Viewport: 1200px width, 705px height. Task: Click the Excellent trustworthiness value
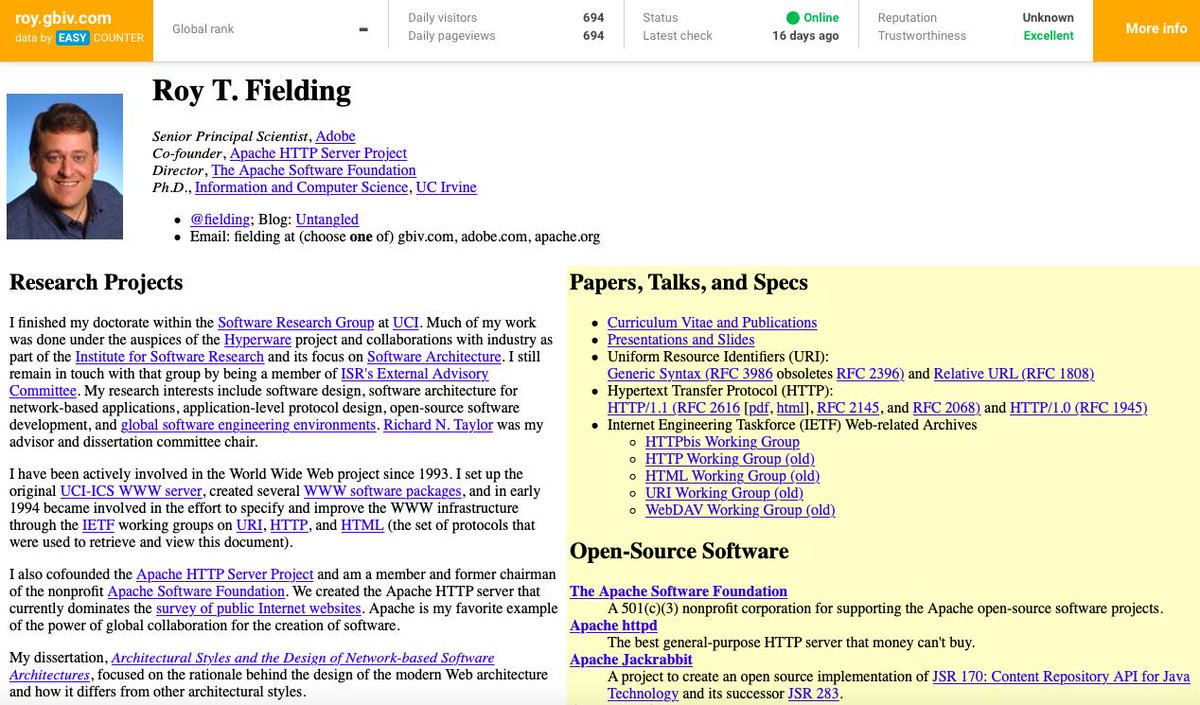click(1048, 36)
